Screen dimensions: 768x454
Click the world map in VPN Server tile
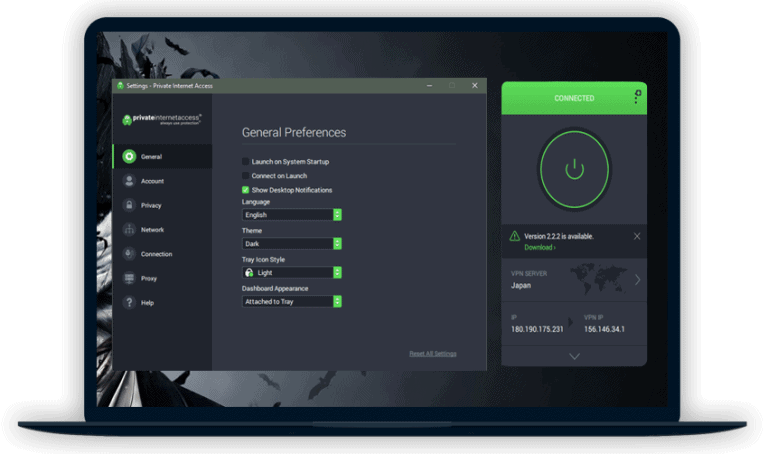tap(599, 279)
